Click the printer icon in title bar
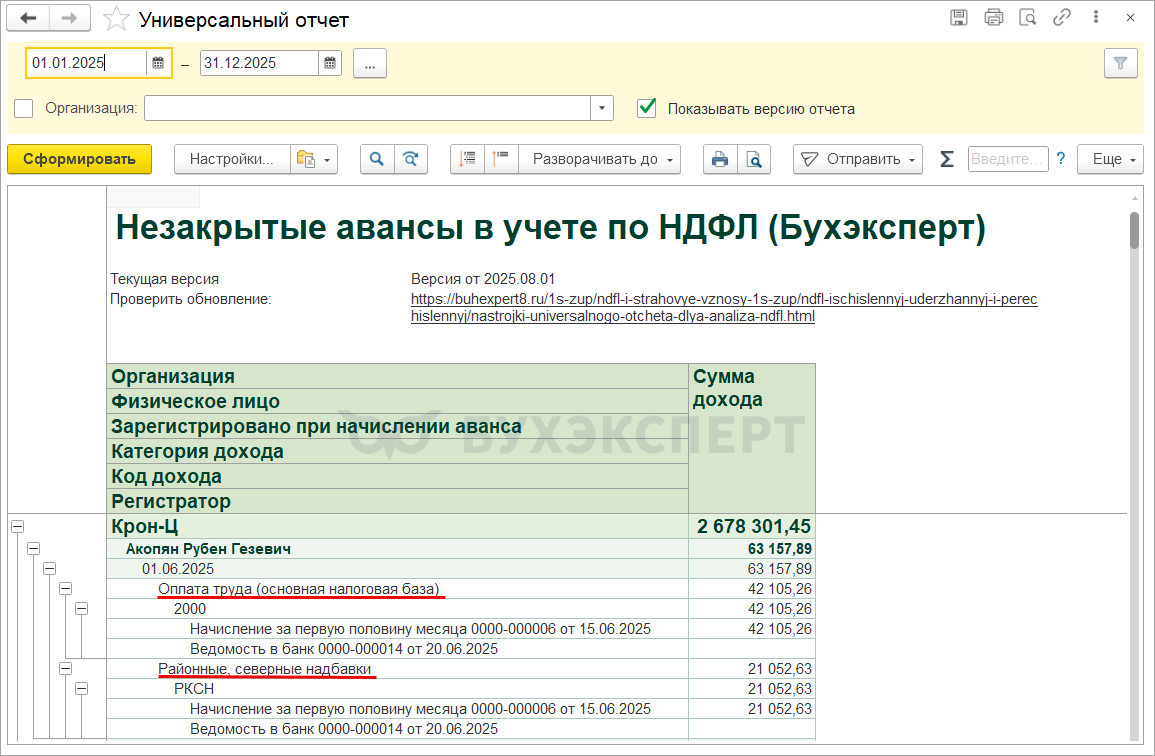The image size is (1155, 756). pyautogui.click(x=993, y=18)
